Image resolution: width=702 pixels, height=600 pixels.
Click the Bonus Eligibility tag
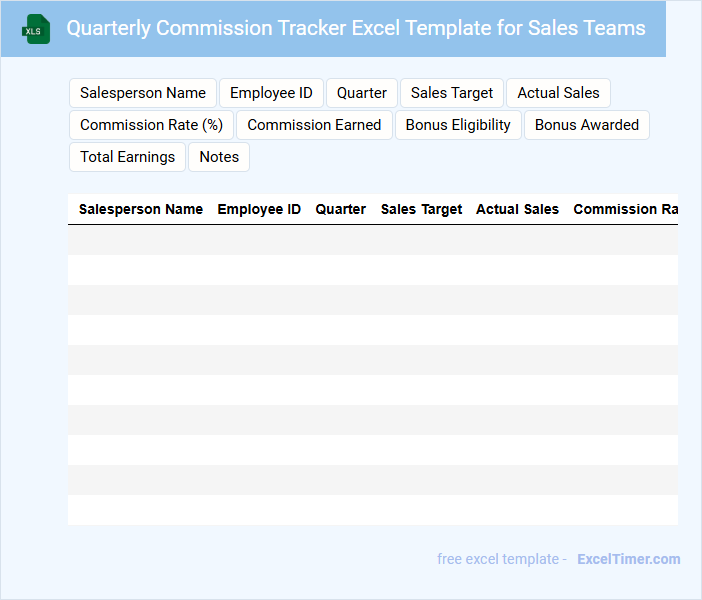458,125
